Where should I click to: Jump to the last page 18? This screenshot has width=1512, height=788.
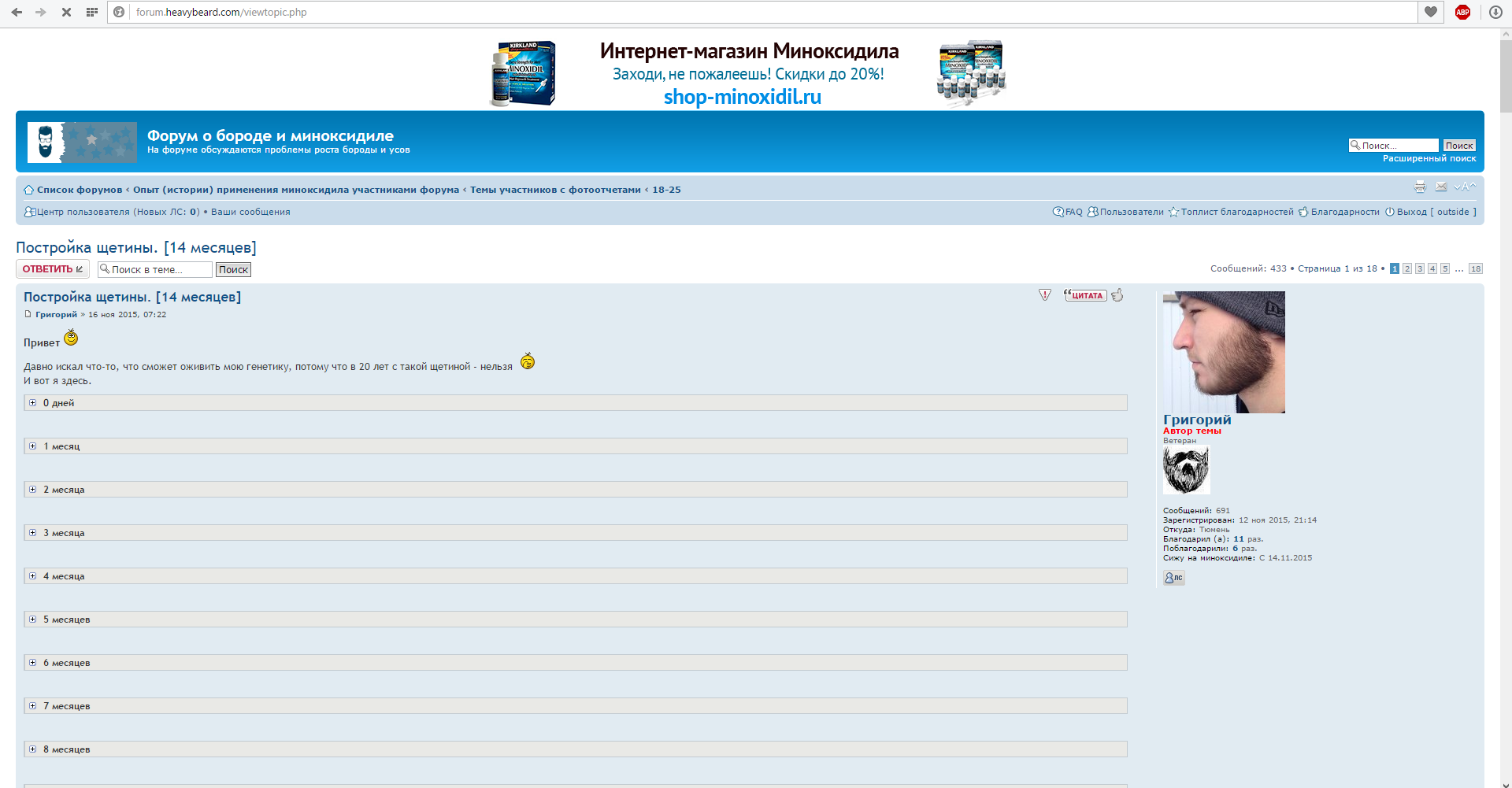point(1476,268)
